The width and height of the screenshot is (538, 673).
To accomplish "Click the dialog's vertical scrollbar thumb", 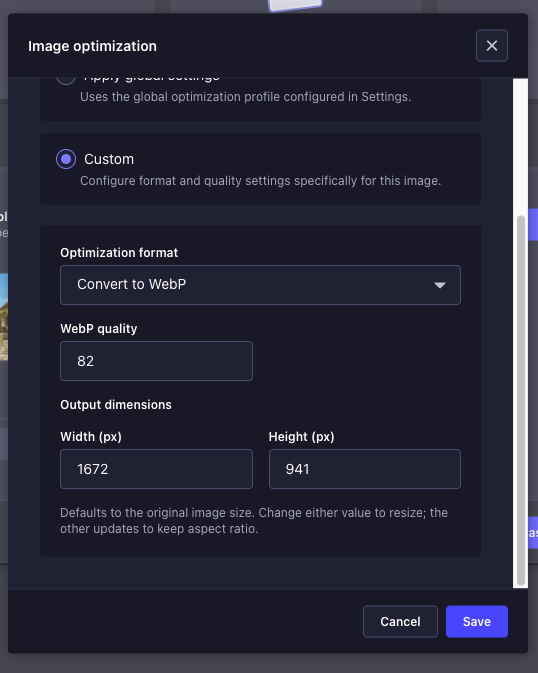I will pyautogui.click(x=521, y=400).
